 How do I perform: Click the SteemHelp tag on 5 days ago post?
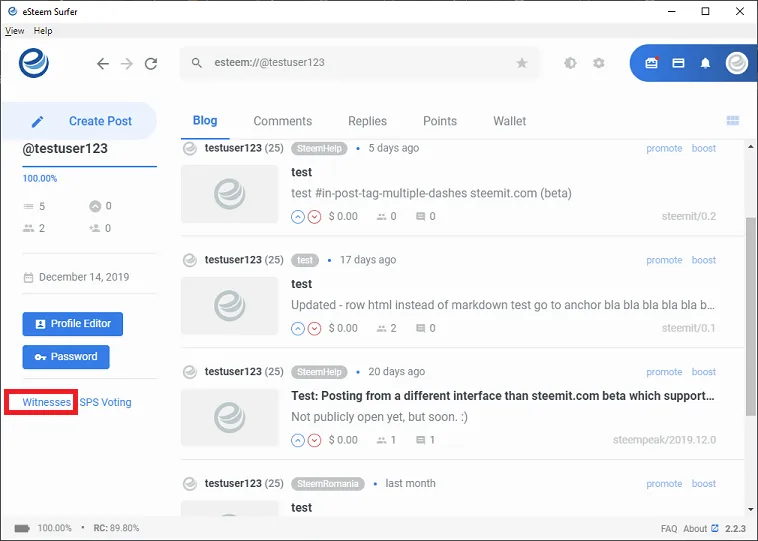(x=319, y=148)
